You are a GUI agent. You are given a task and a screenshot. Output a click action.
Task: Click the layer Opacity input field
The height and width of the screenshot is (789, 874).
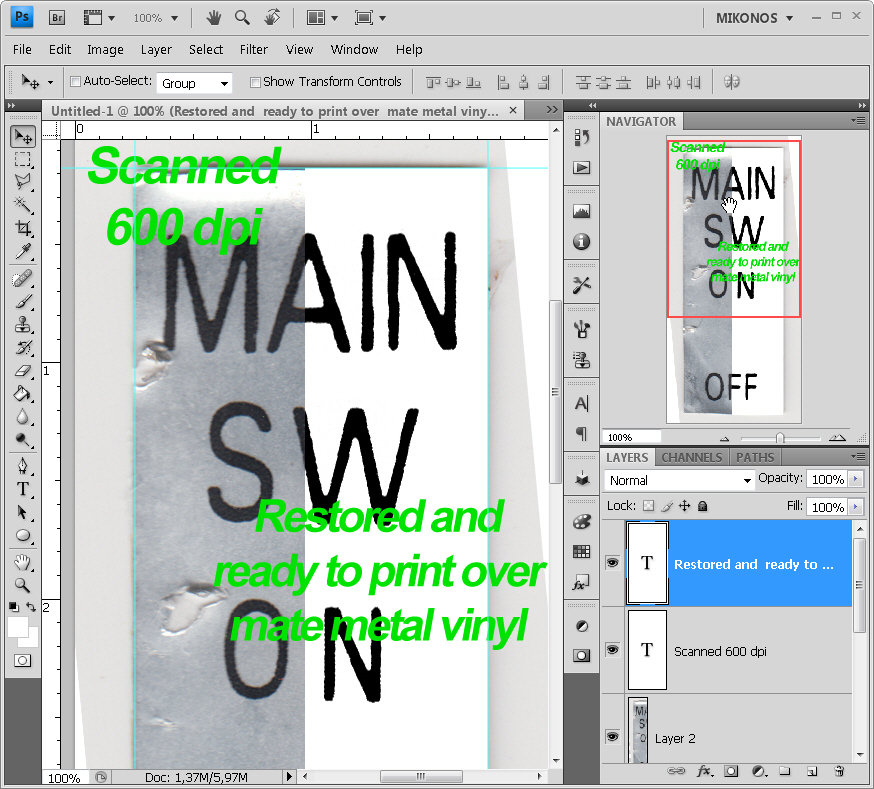pos(826,480)
